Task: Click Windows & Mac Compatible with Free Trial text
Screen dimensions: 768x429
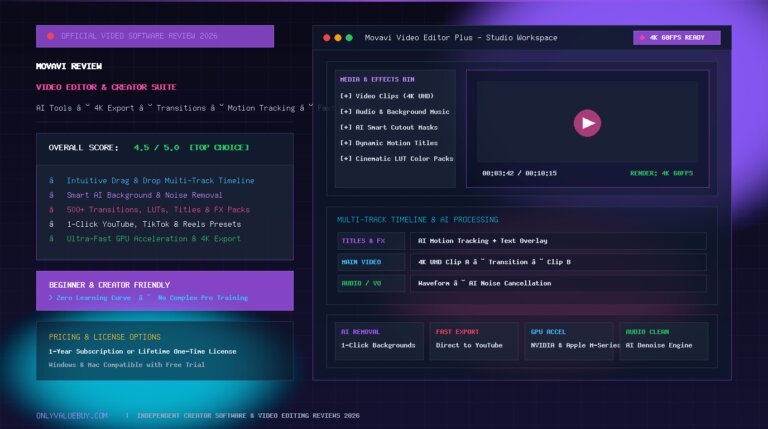Action: (126, 365)
